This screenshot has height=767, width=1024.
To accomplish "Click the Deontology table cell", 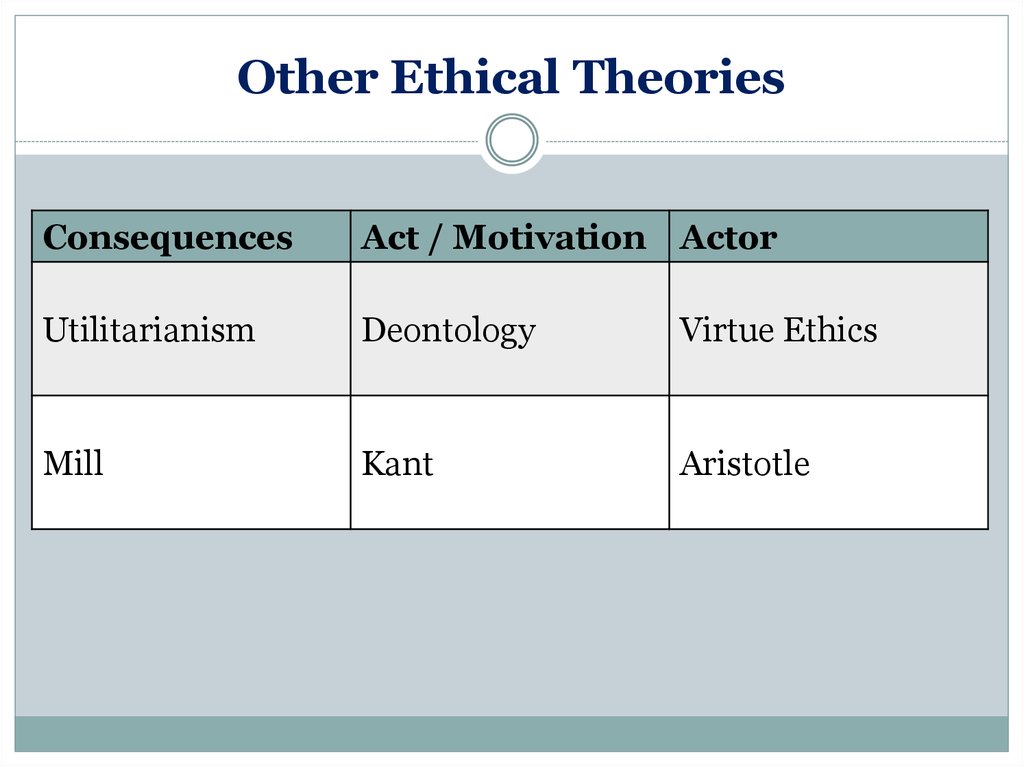I will [x=510, y=329].
